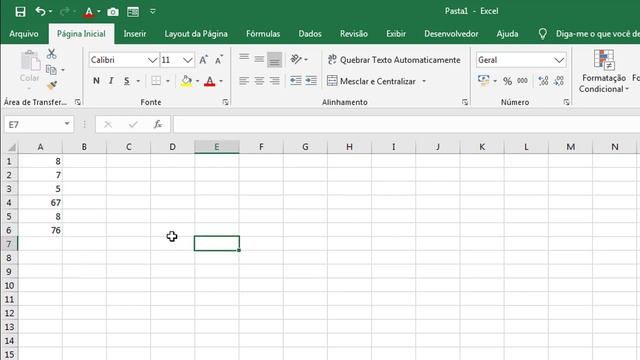640x360 pixels.
Task: Click into the formula bar
Action: 406,124
